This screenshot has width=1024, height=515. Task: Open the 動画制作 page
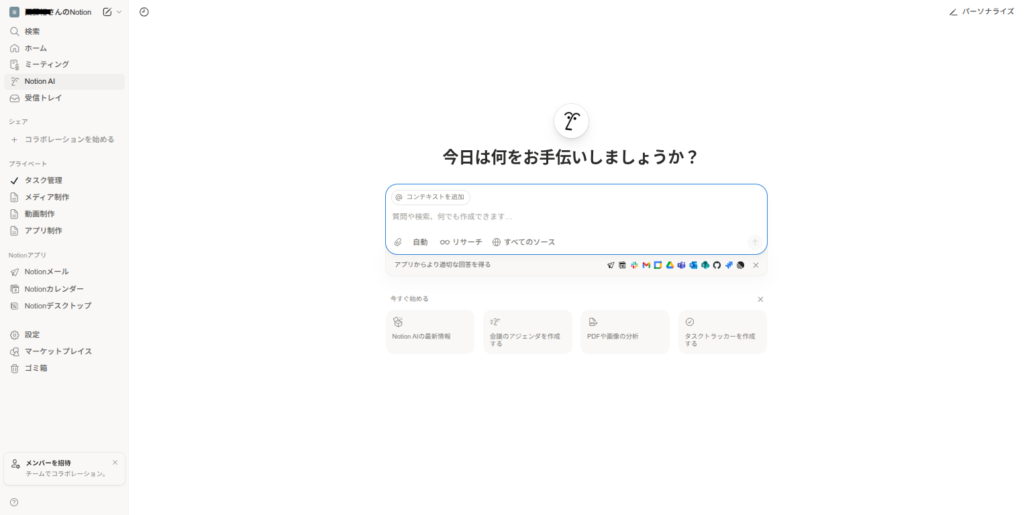click(64, 214)
